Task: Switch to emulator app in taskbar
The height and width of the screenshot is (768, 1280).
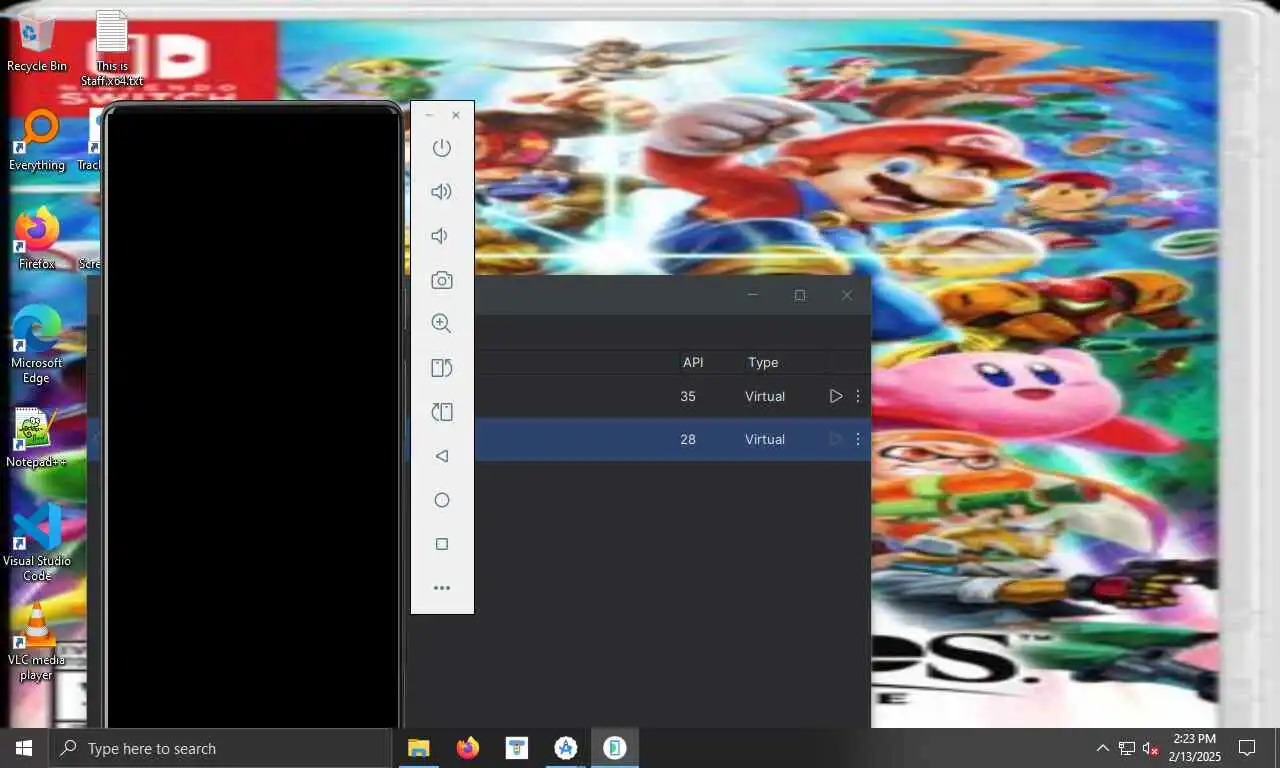Action: click(615, 748)
